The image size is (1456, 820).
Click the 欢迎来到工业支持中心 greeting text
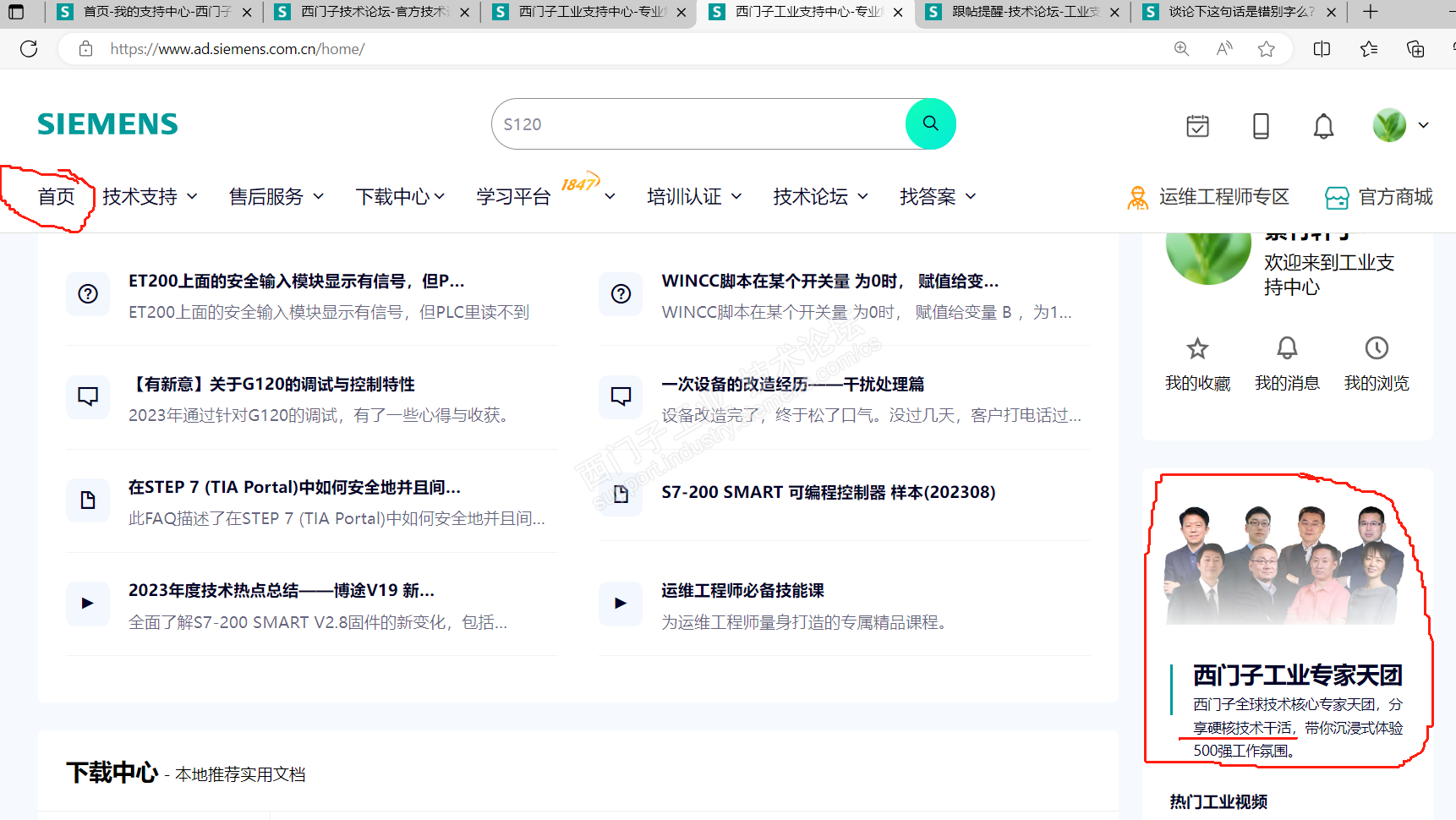click(1329, 275)
